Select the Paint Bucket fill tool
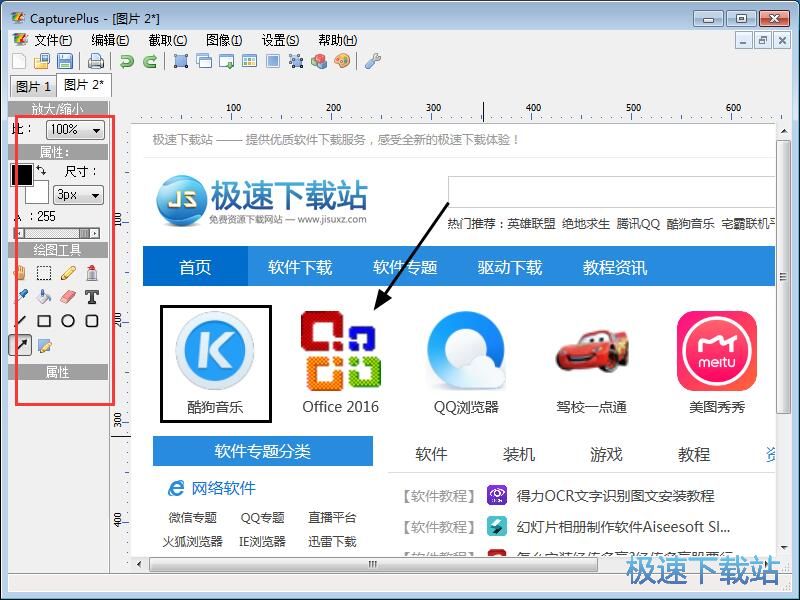The height and width of the screenshot is (600, 800). 44,297
